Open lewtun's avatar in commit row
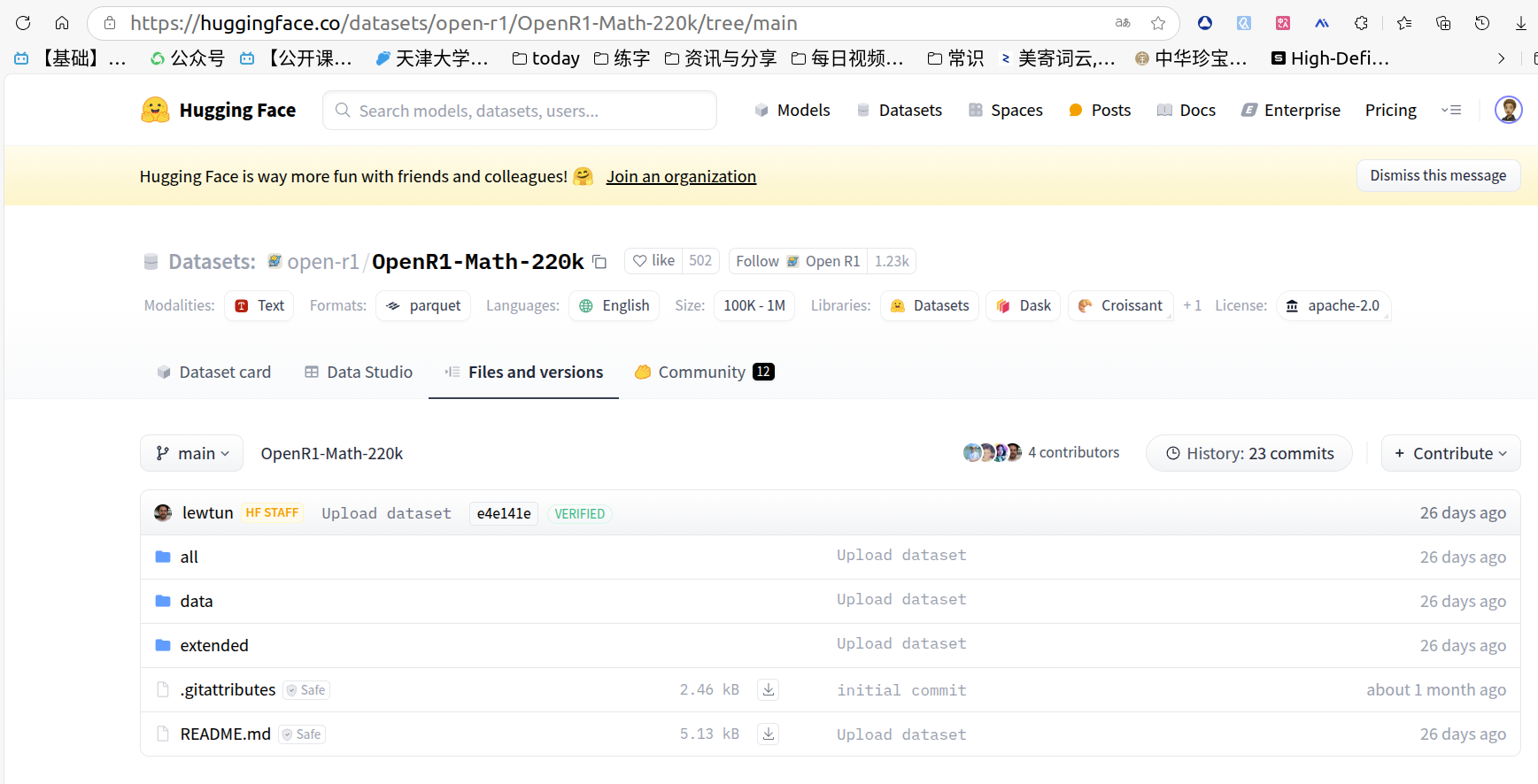The width and height of the screenshot is (1538, 784). point(163,513)
